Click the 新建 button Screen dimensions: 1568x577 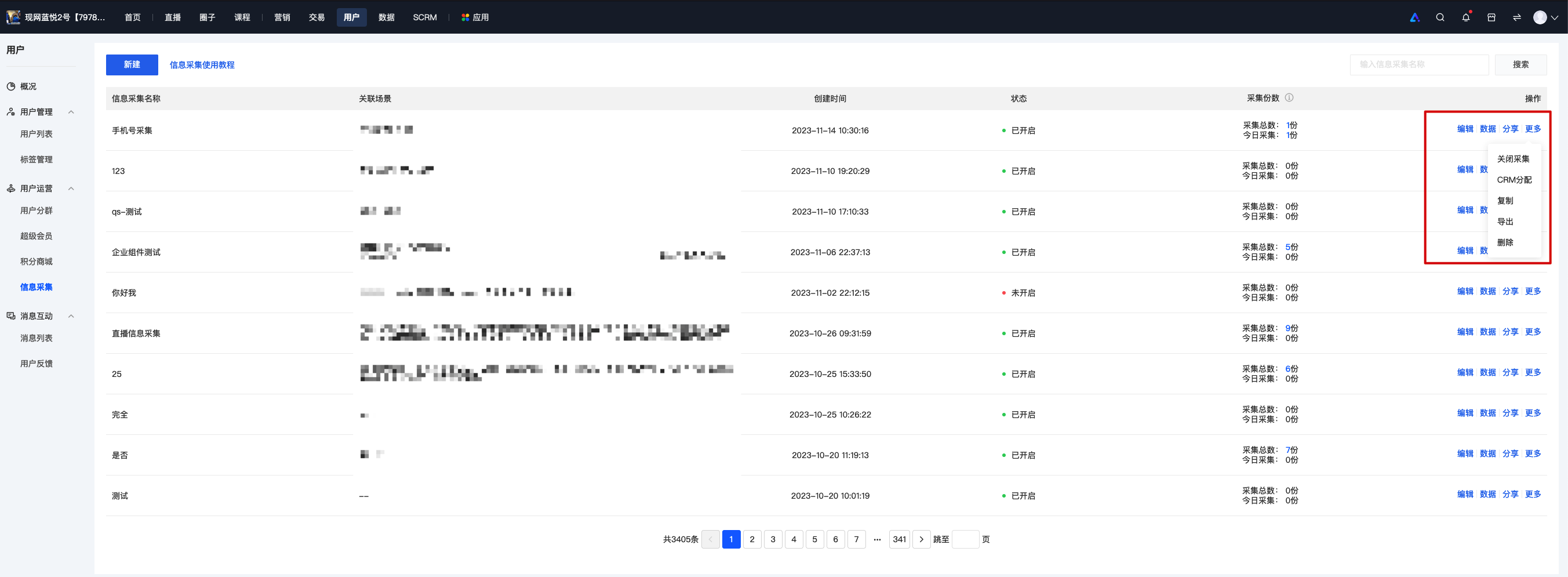[x=132, y=64]
